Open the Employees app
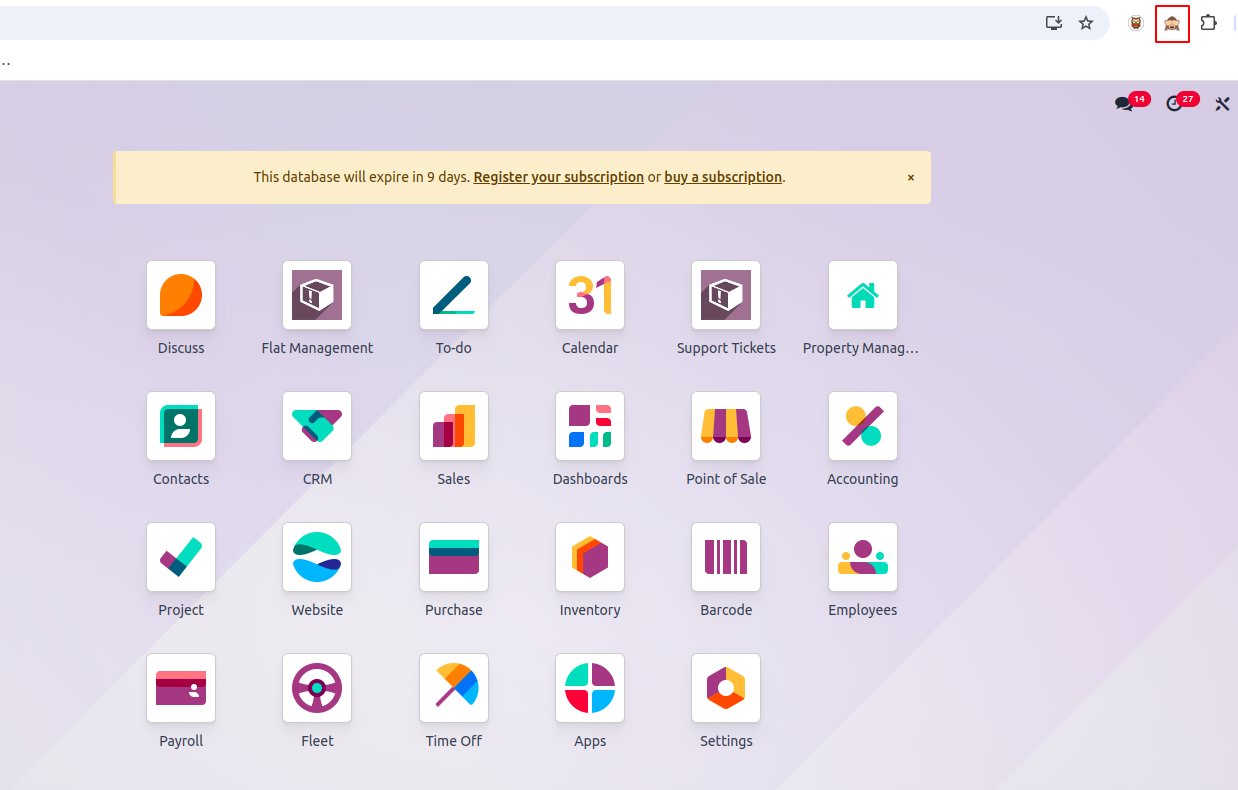 pos(863,557)
